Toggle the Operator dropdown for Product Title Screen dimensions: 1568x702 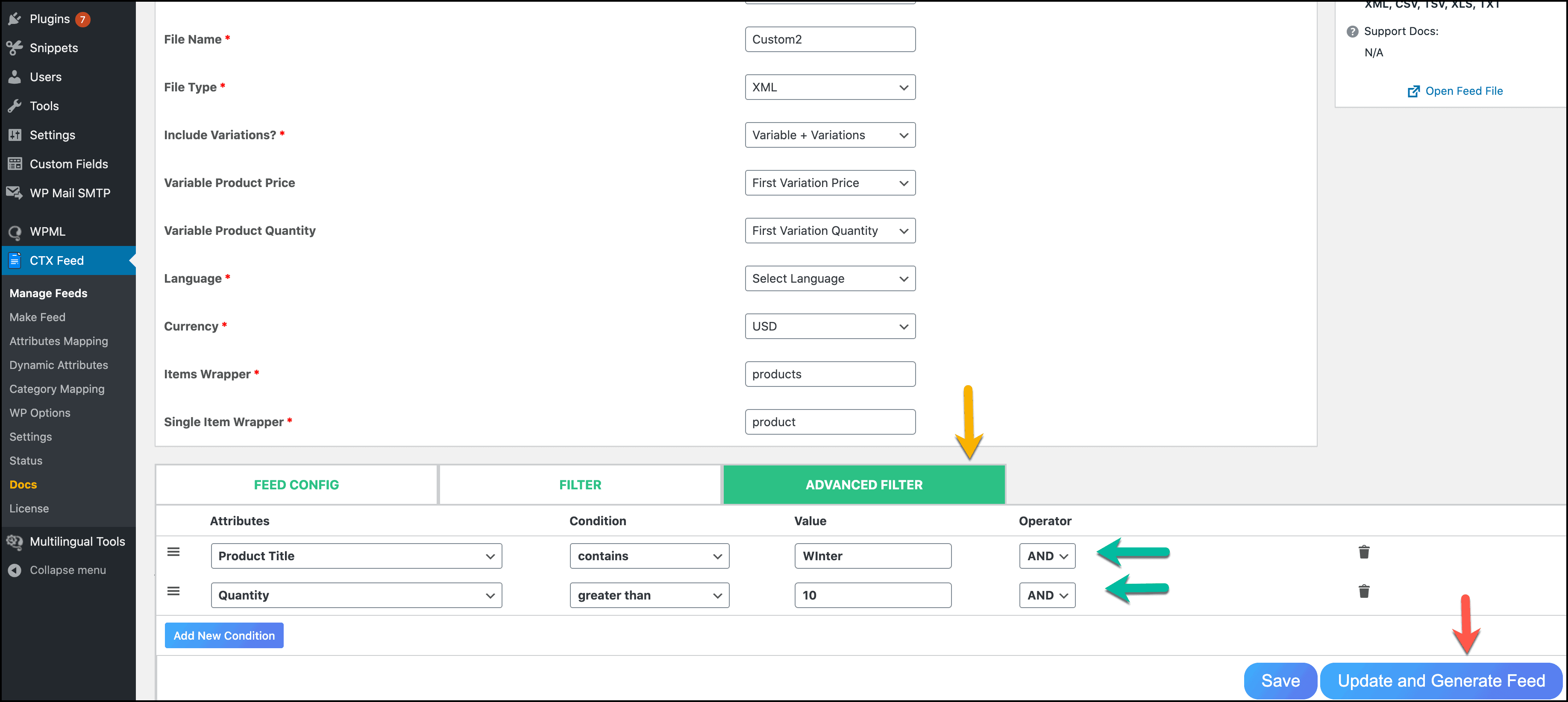[1045, 555]
